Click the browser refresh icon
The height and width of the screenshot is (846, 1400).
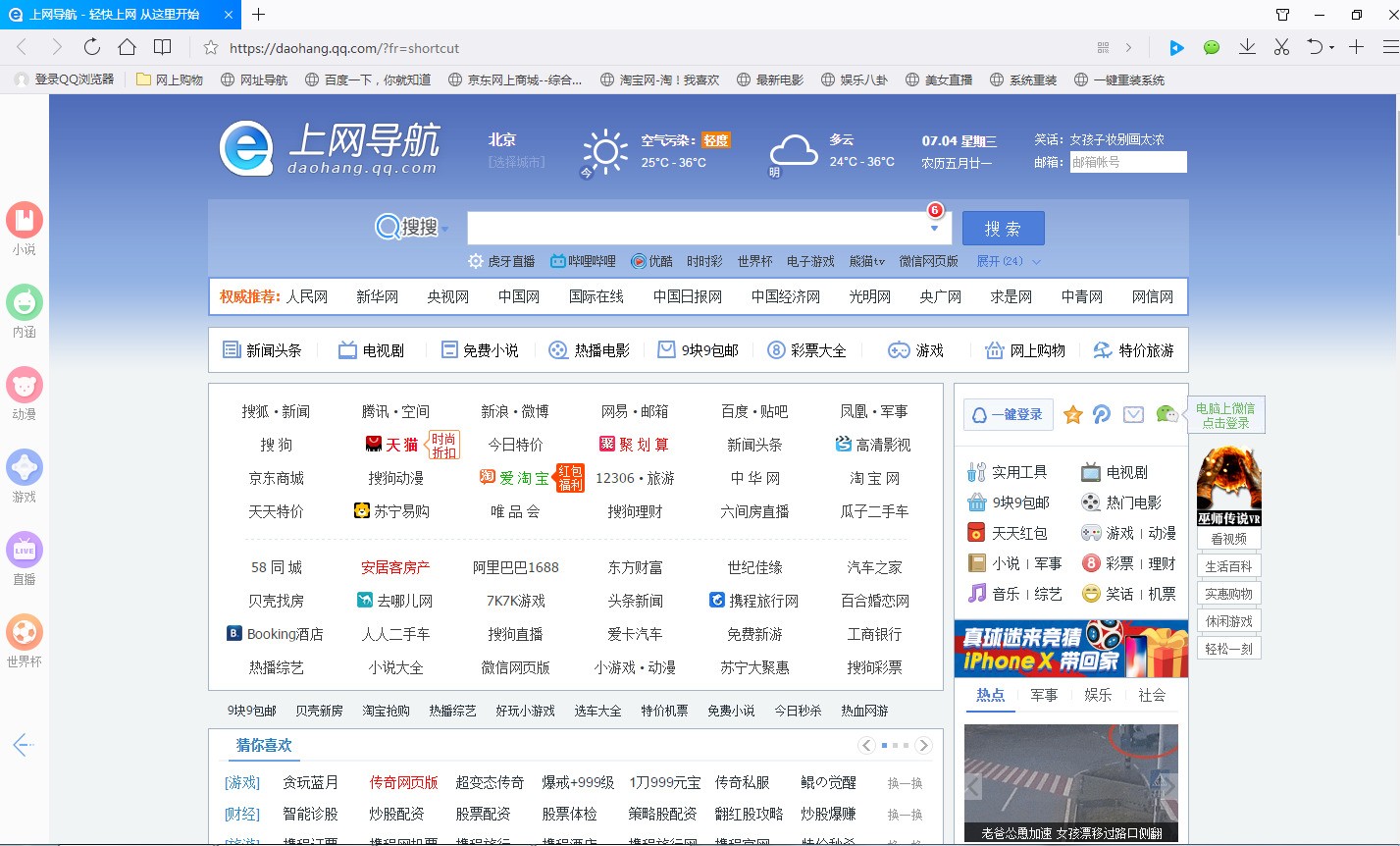pyautogui.click(x=91, y=47)
